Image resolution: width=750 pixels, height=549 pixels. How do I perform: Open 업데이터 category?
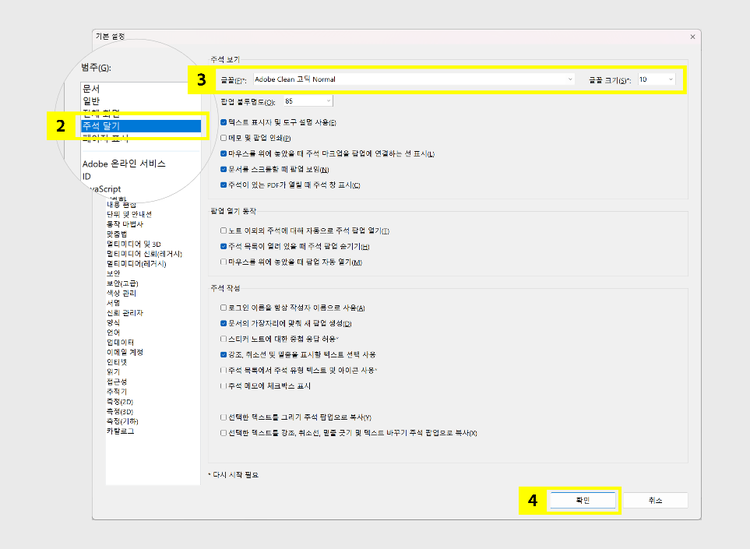coord(120,342)
